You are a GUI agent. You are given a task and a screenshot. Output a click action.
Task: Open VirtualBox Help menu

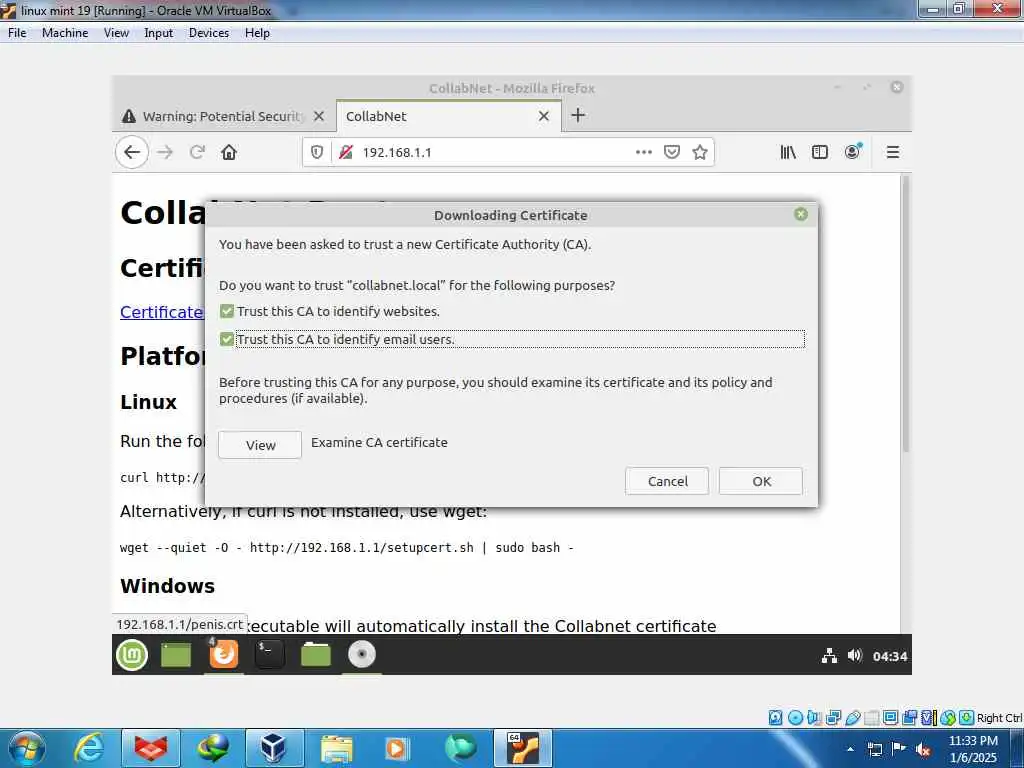pos(257,33)
